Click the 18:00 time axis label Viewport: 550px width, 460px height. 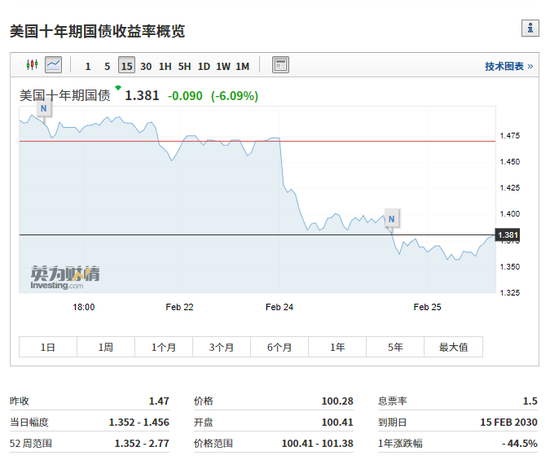tap(84, 307)
